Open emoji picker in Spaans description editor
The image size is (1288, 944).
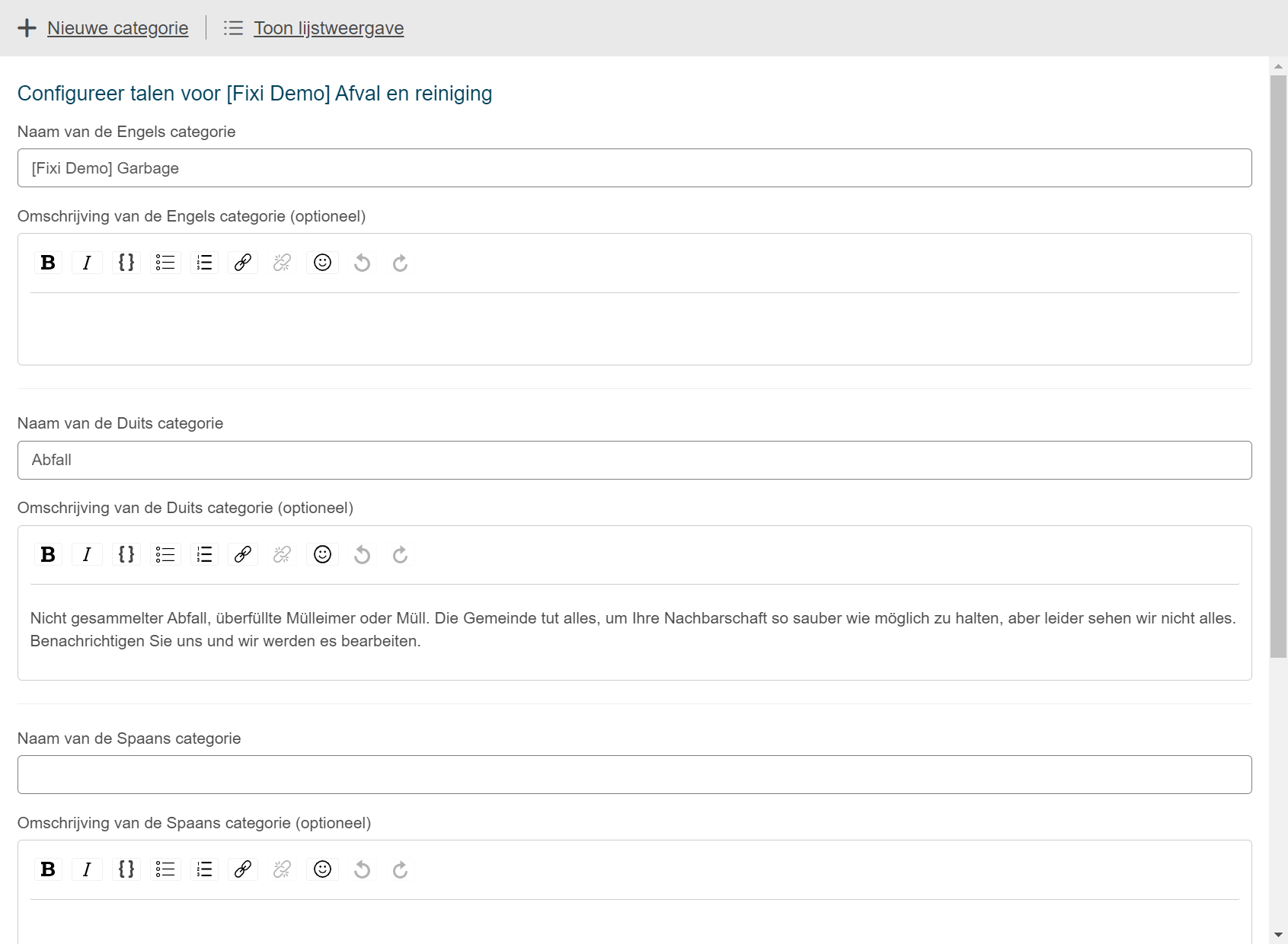point(322,869)
